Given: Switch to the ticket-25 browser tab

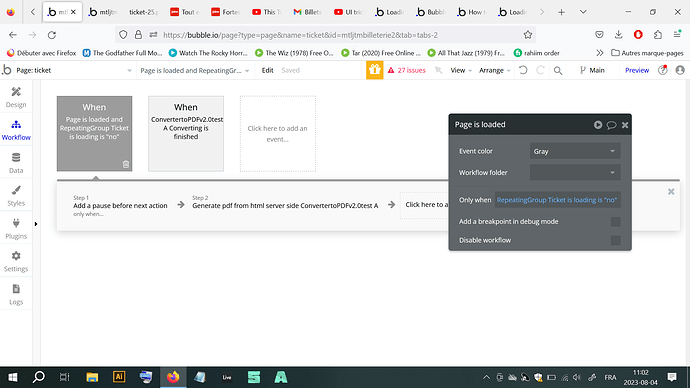Looking at the screenshot, I should tap(143, 12).
